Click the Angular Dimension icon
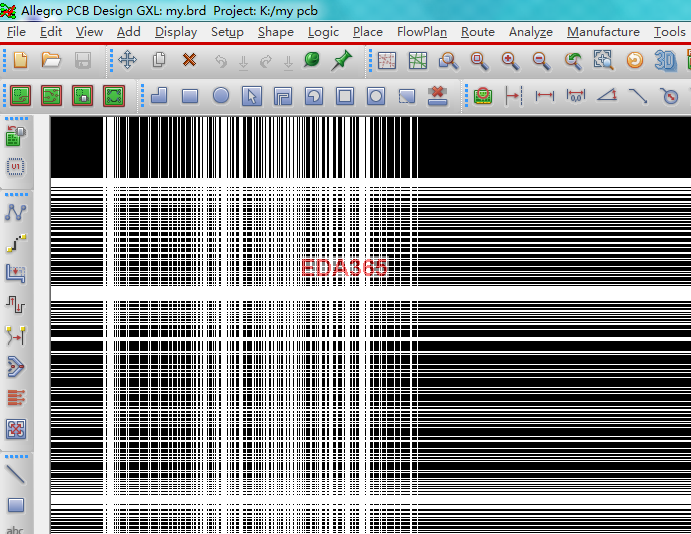 [x=607, y=95]
